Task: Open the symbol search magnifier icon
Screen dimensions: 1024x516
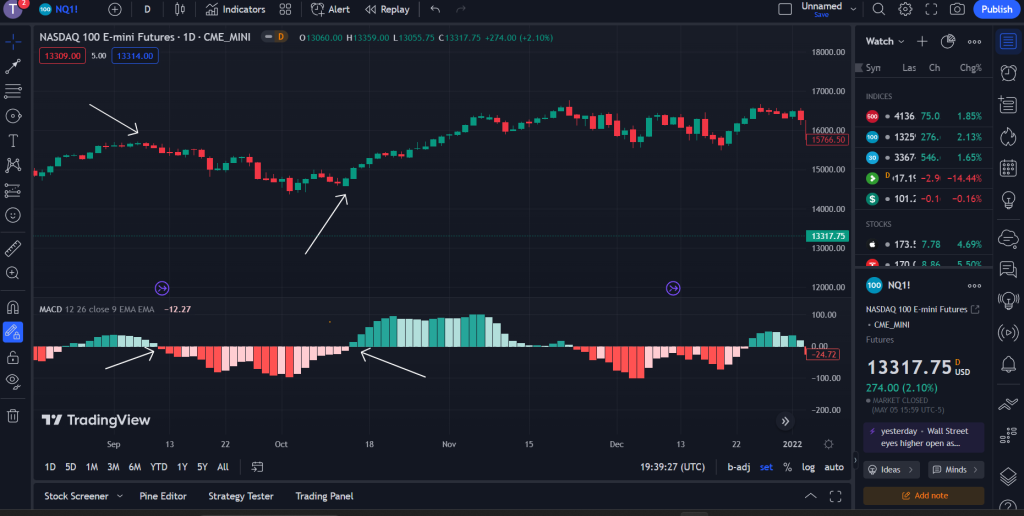Action: pyautogui.click(x=878, y=9)
